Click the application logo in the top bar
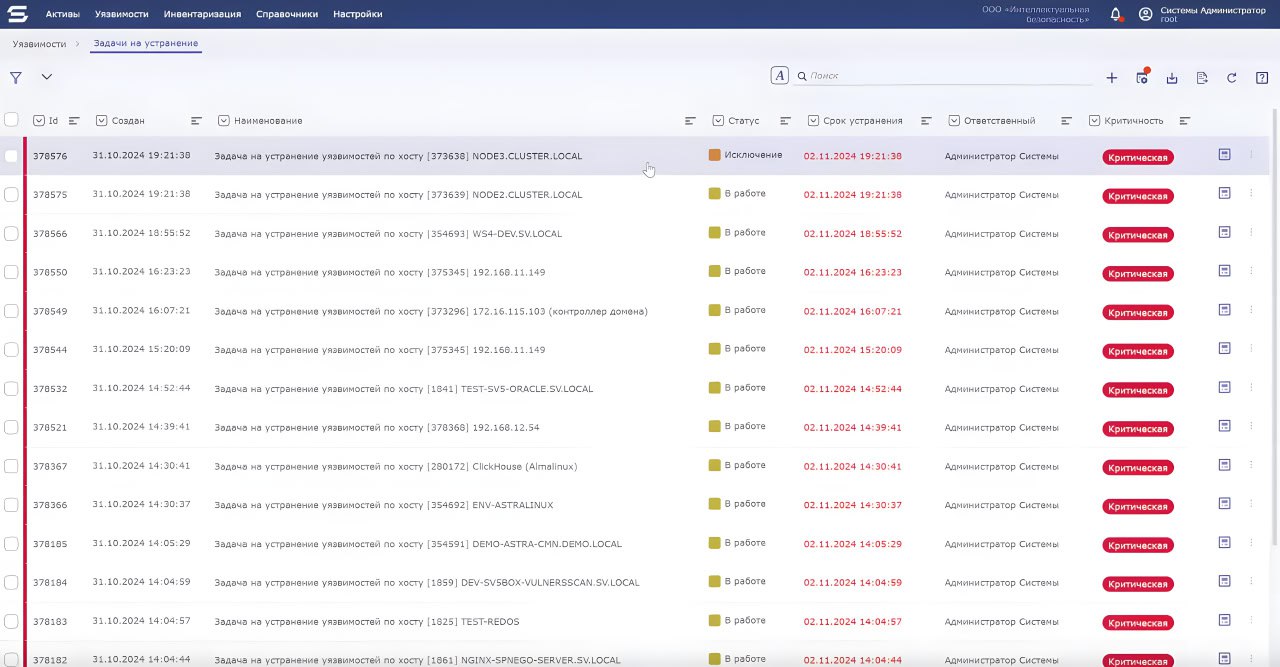Screen dimensions: 1280x667 click(x=18, y=14)
